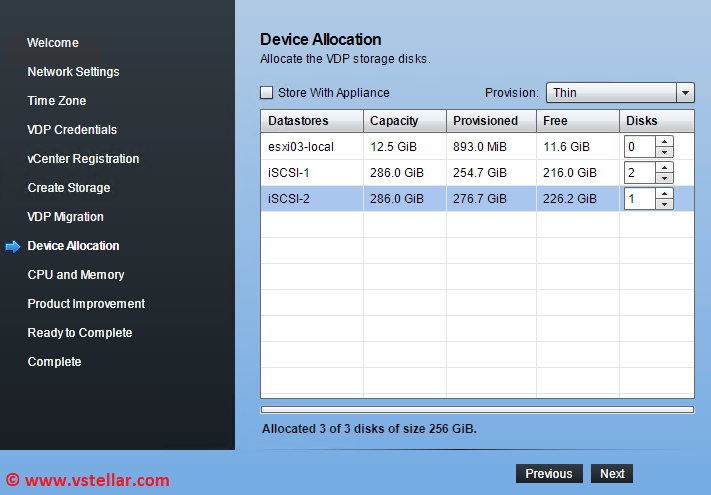Viewport: 711px width, 495px height.
Task: Click the iSCSI-2 disks input field
Action: click(639, 198)
